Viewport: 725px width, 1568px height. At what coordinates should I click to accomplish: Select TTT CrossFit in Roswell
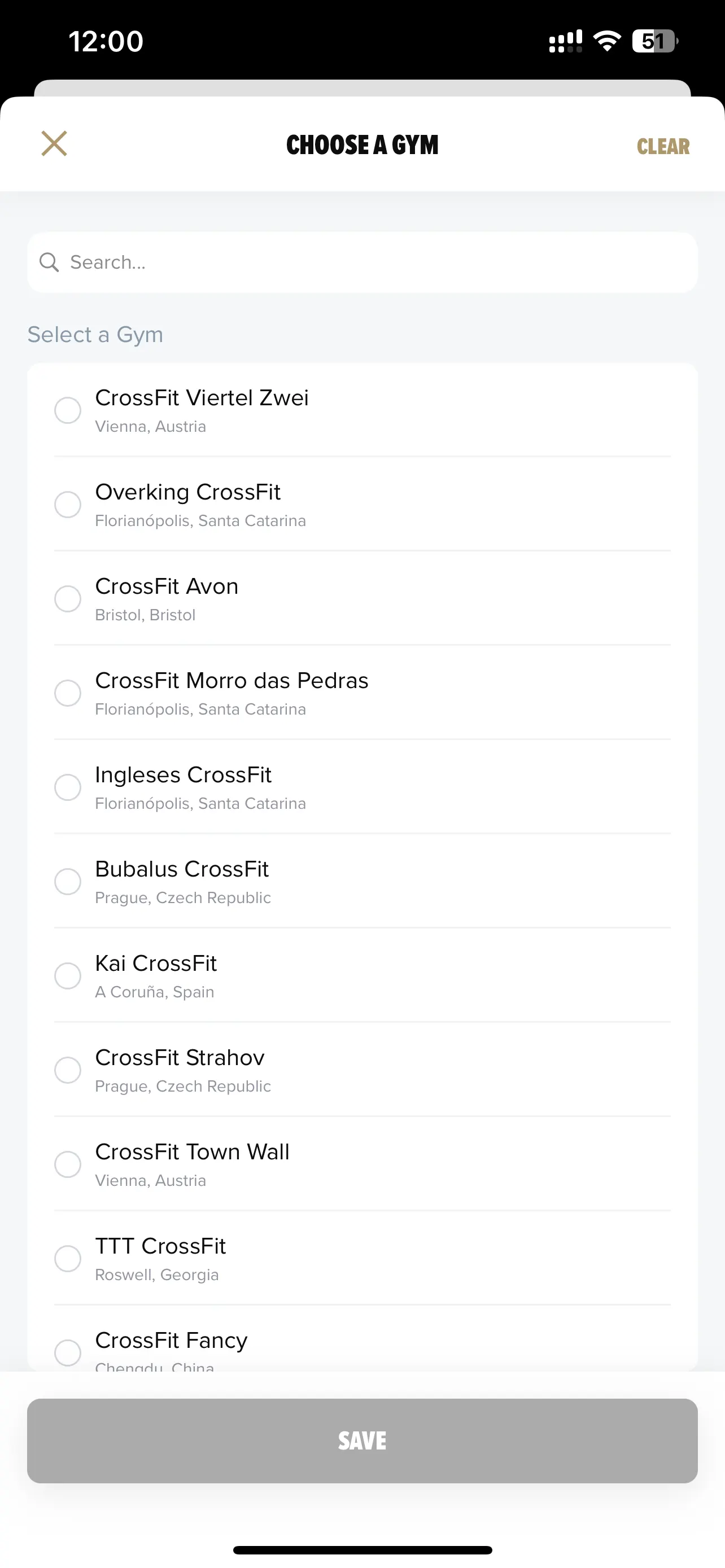click(362, 1258)
